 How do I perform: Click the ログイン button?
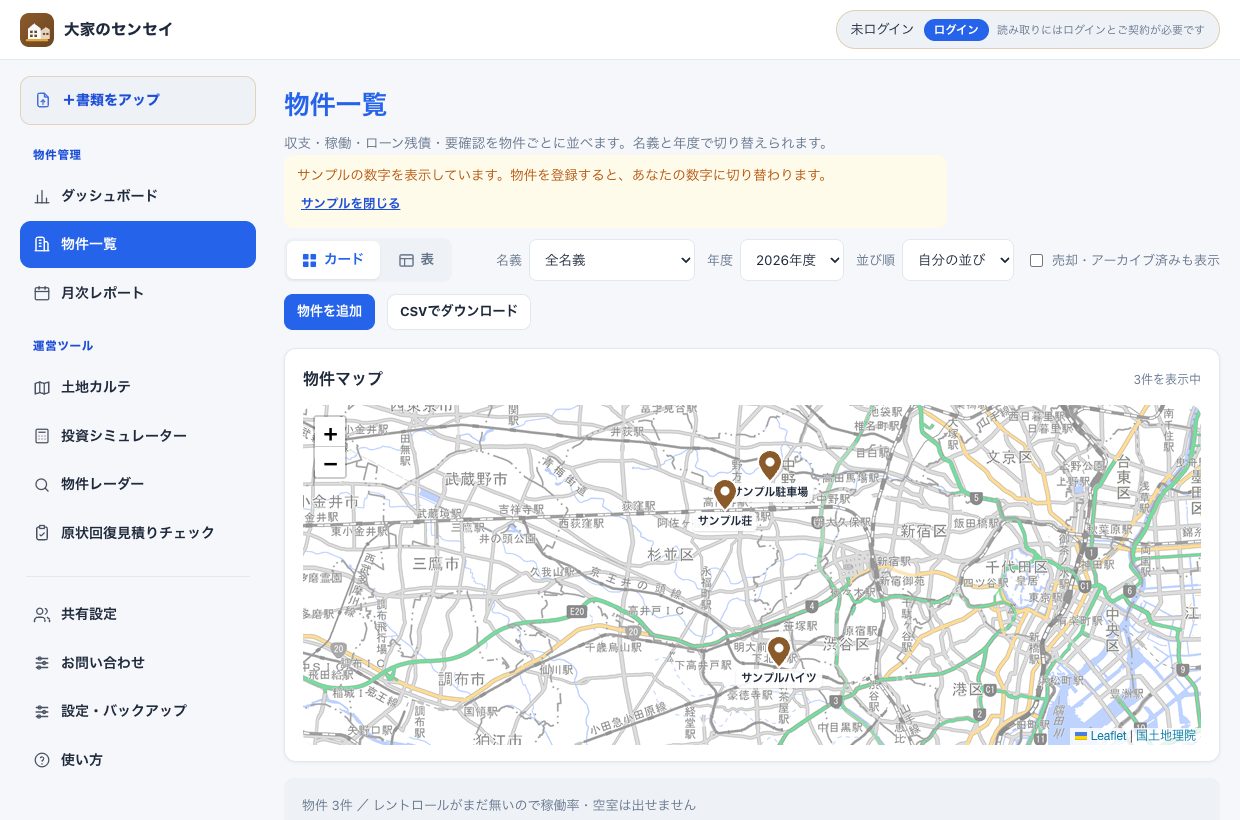(956, 30)
